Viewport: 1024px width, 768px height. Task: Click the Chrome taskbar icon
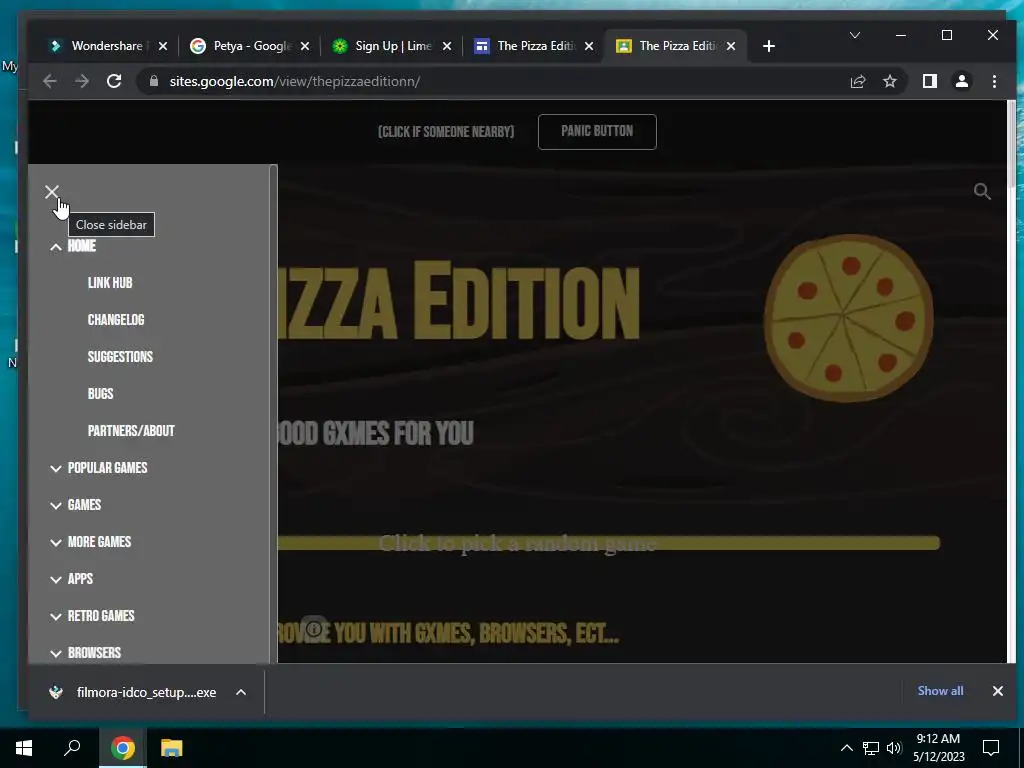tap(123, 748)
